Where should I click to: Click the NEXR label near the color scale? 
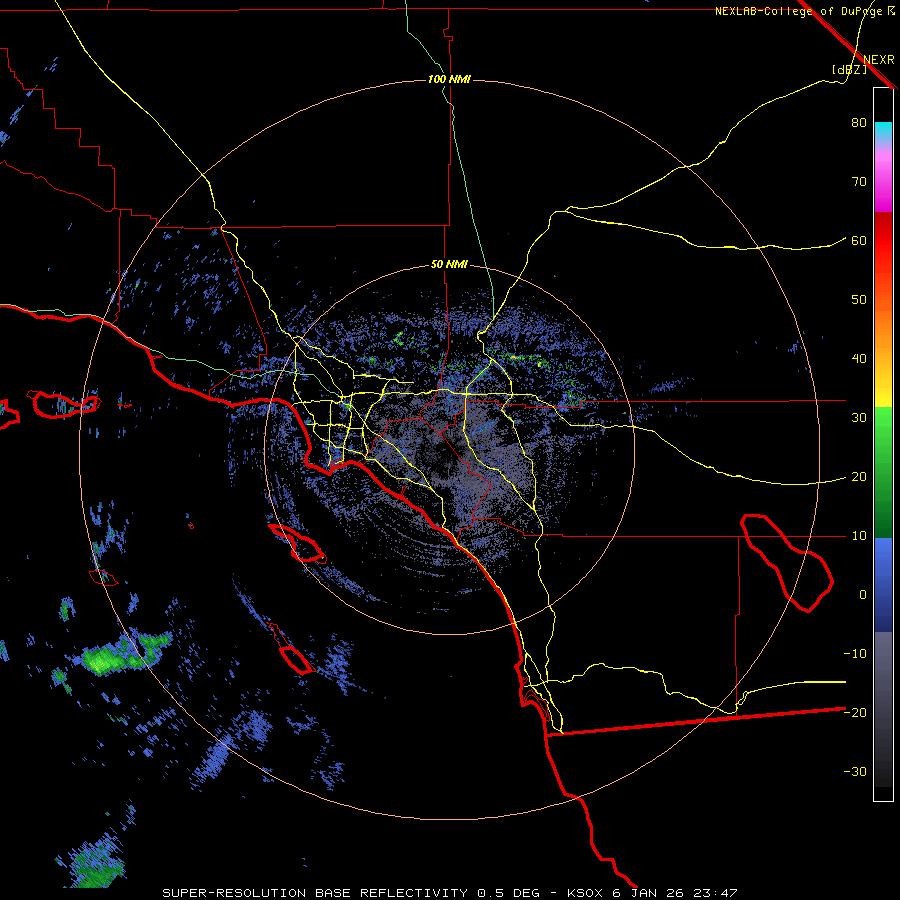coord(878,60)
